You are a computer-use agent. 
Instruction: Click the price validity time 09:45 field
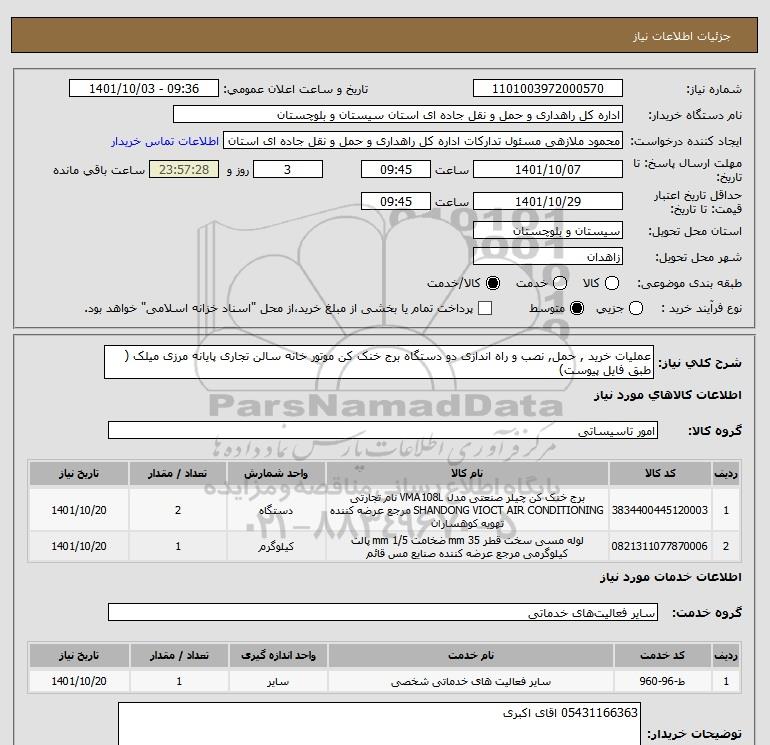point(396,201)
